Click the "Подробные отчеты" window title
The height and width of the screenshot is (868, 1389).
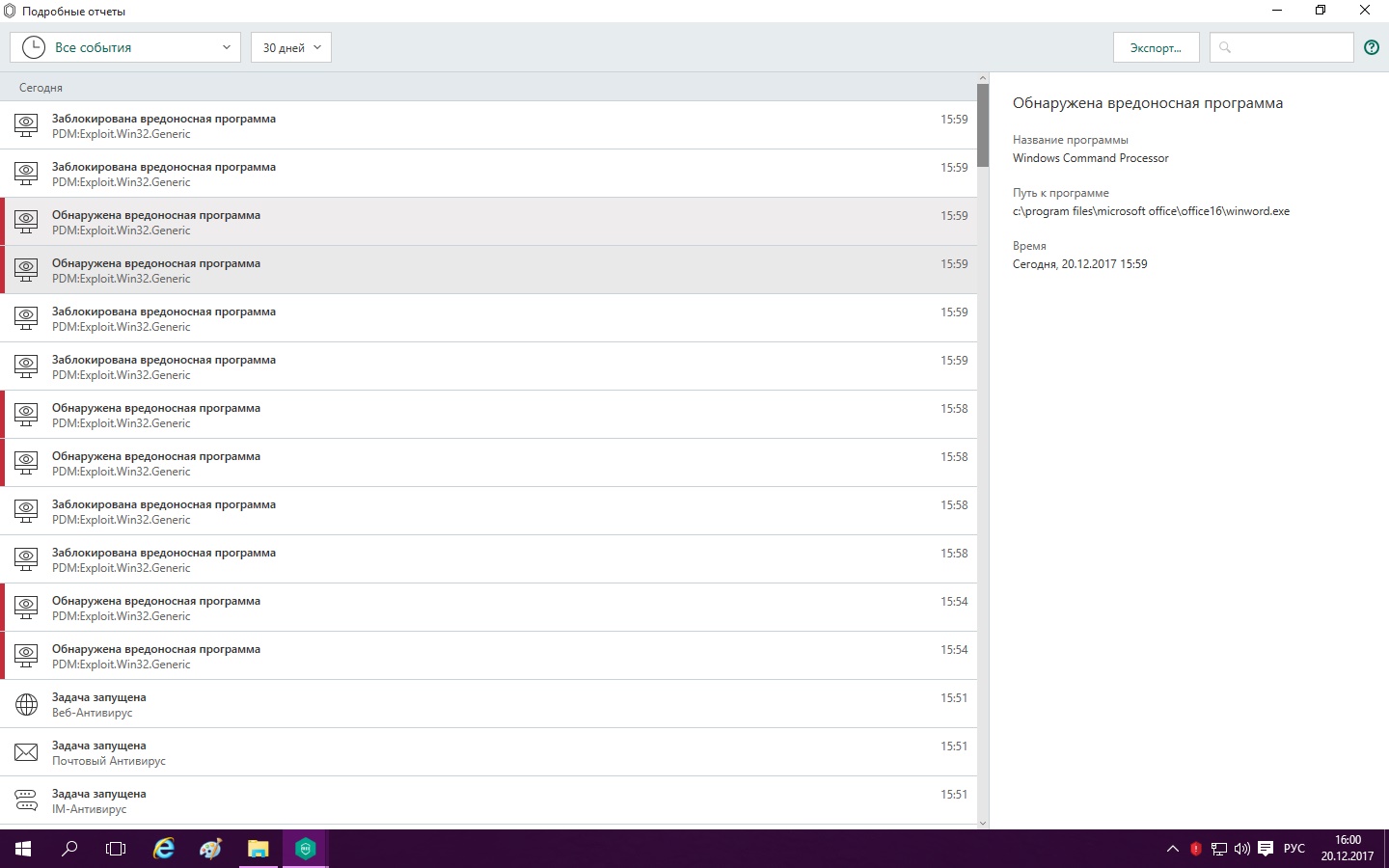73,12
